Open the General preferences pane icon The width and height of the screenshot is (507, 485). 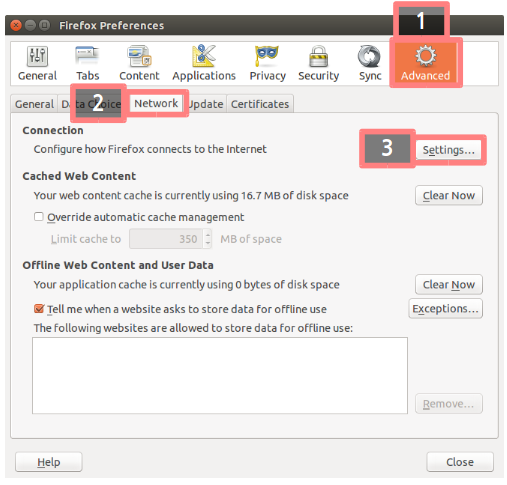point(37,64)
